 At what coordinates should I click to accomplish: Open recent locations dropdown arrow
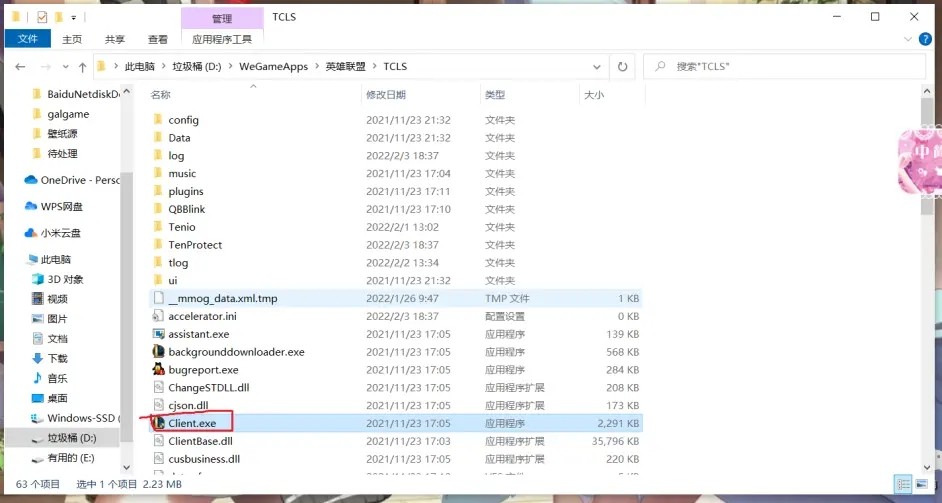pyautogui.click(x=65, y=67)
